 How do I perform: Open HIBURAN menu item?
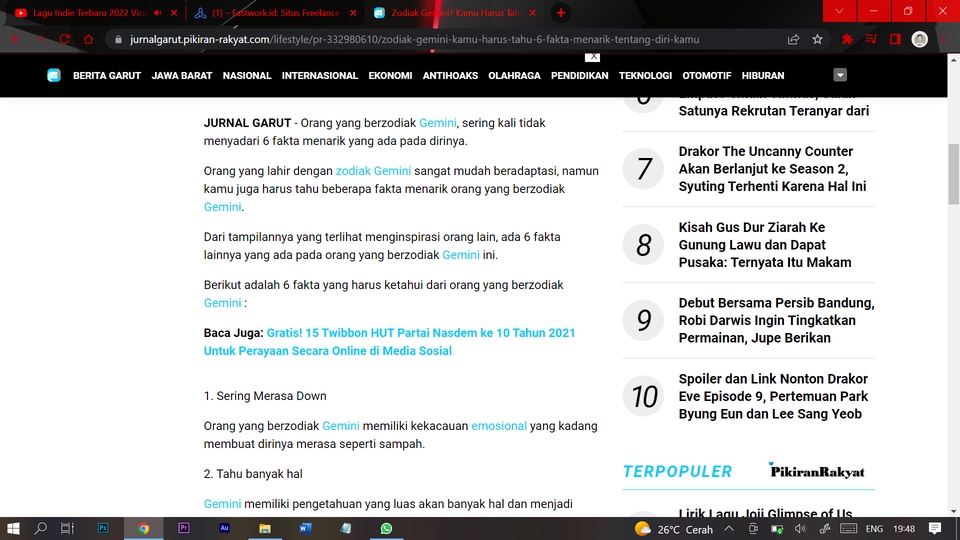point(762,75)
